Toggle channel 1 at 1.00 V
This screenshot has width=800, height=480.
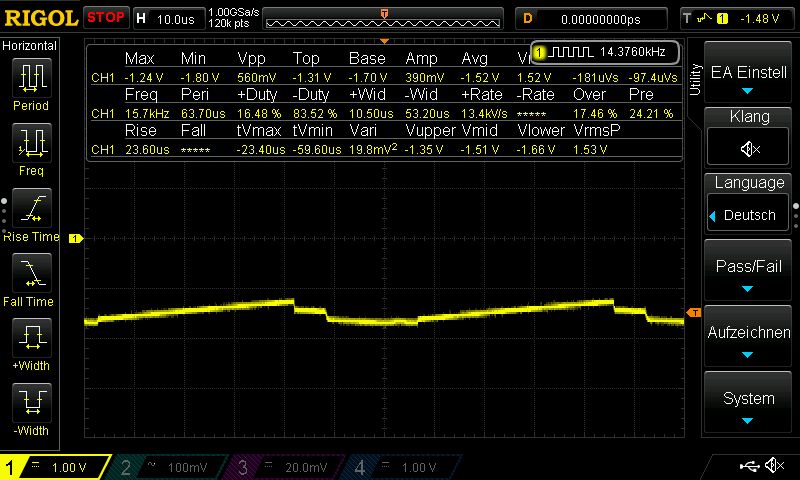(x=55, y=467)
